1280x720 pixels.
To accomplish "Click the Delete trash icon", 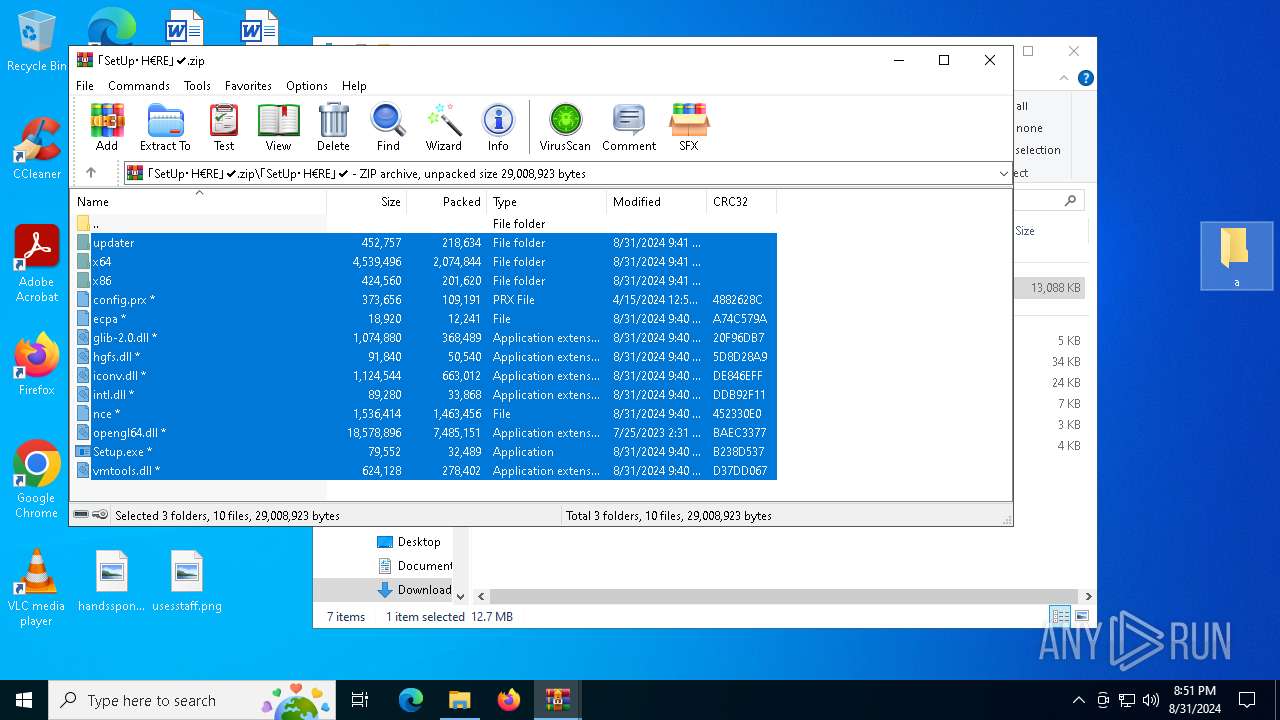I will 333,127.
